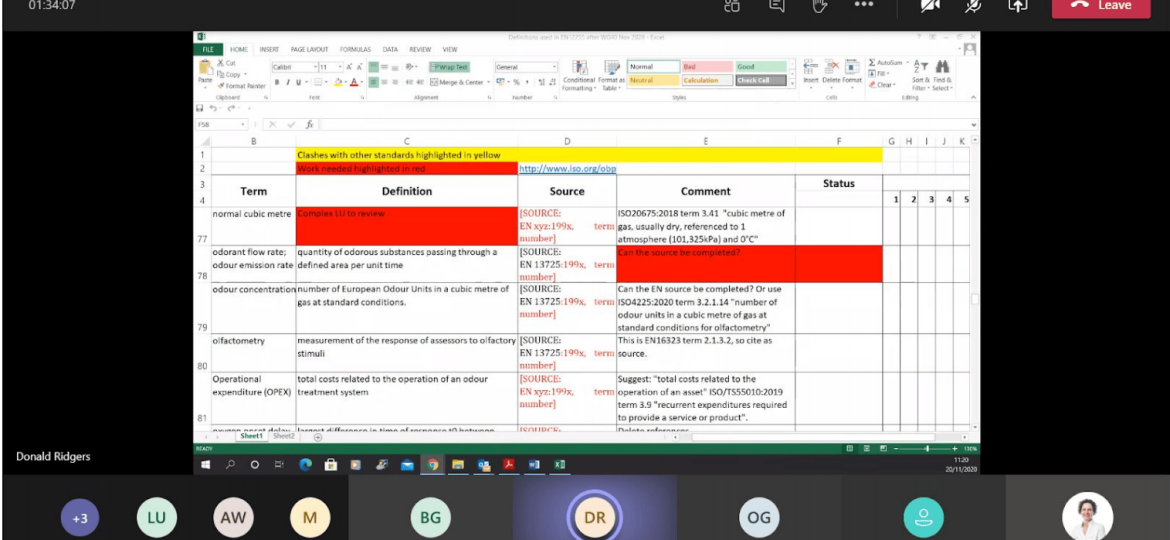Leave the meeting
1170x540 pixels.
[1101, 6]
